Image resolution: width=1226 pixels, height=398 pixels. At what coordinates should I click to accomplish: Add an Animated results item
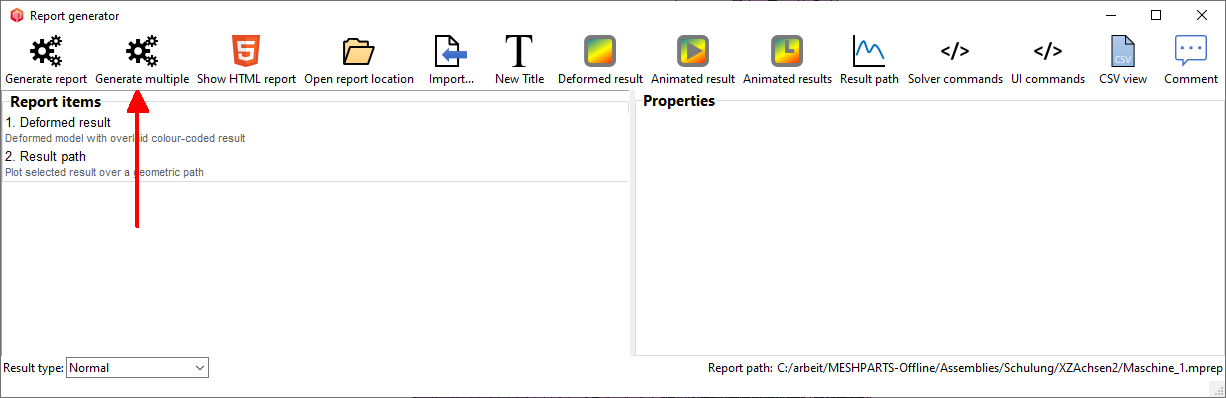point(787,51)
